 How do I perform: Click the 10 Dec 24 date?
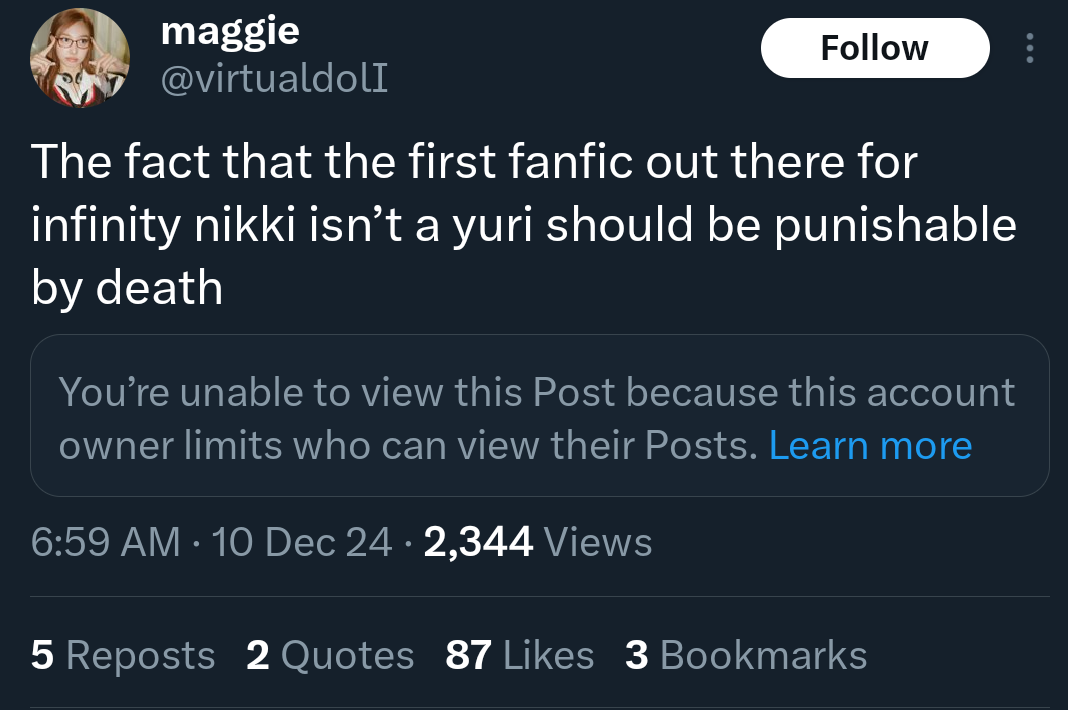point(304,542)
